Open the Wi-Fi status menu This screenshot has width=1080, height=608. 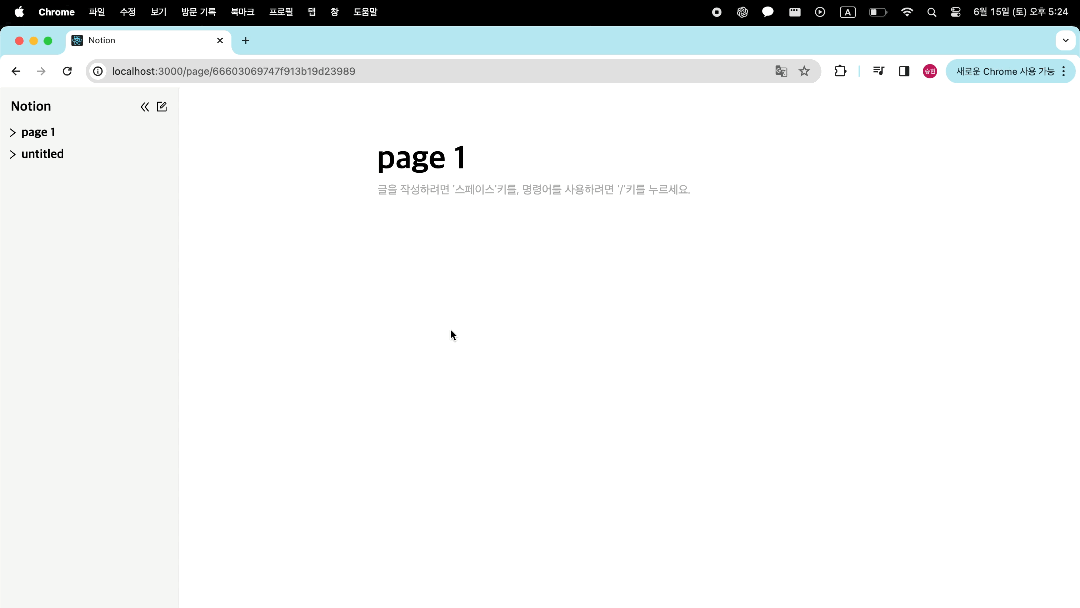(906, 12)
